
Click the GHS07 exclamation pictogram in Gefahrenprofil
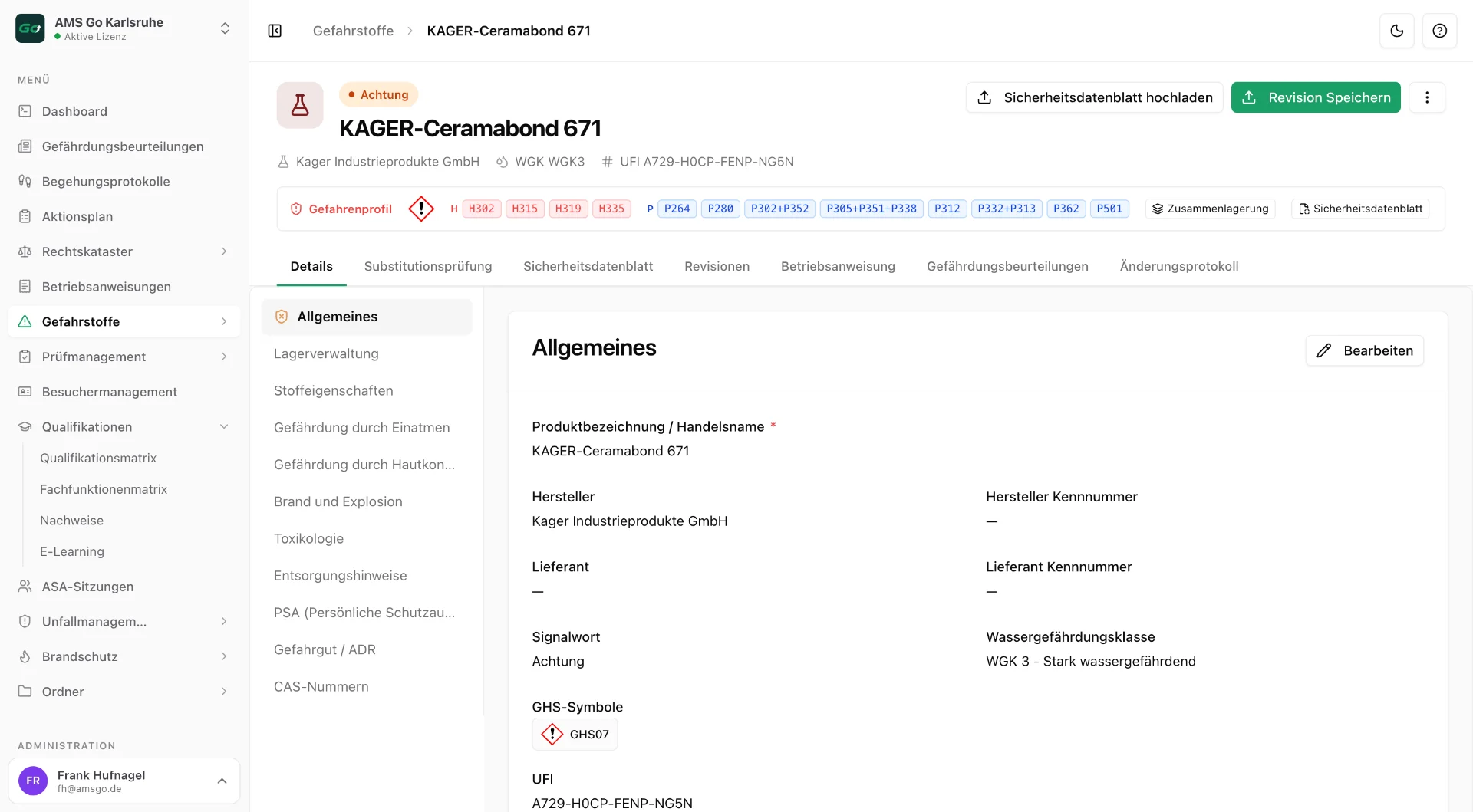(421, 209)
